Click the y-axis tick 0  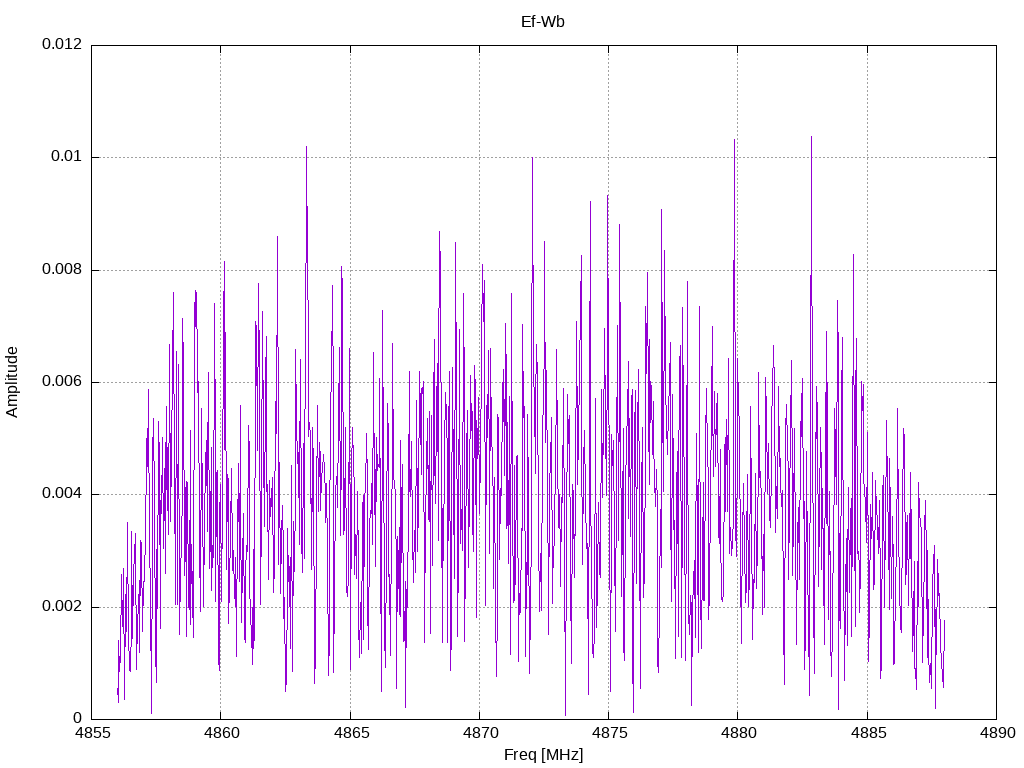click(78, 718)
